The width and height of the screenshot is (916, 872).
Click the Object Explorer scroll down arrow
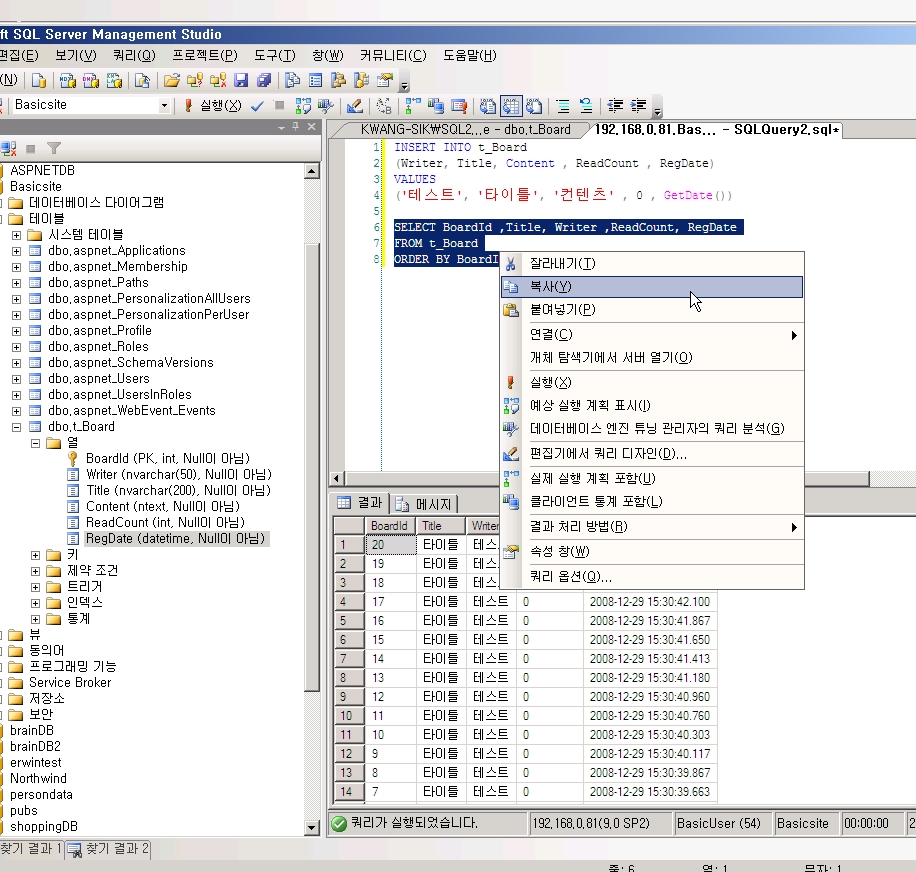[312, 828]
